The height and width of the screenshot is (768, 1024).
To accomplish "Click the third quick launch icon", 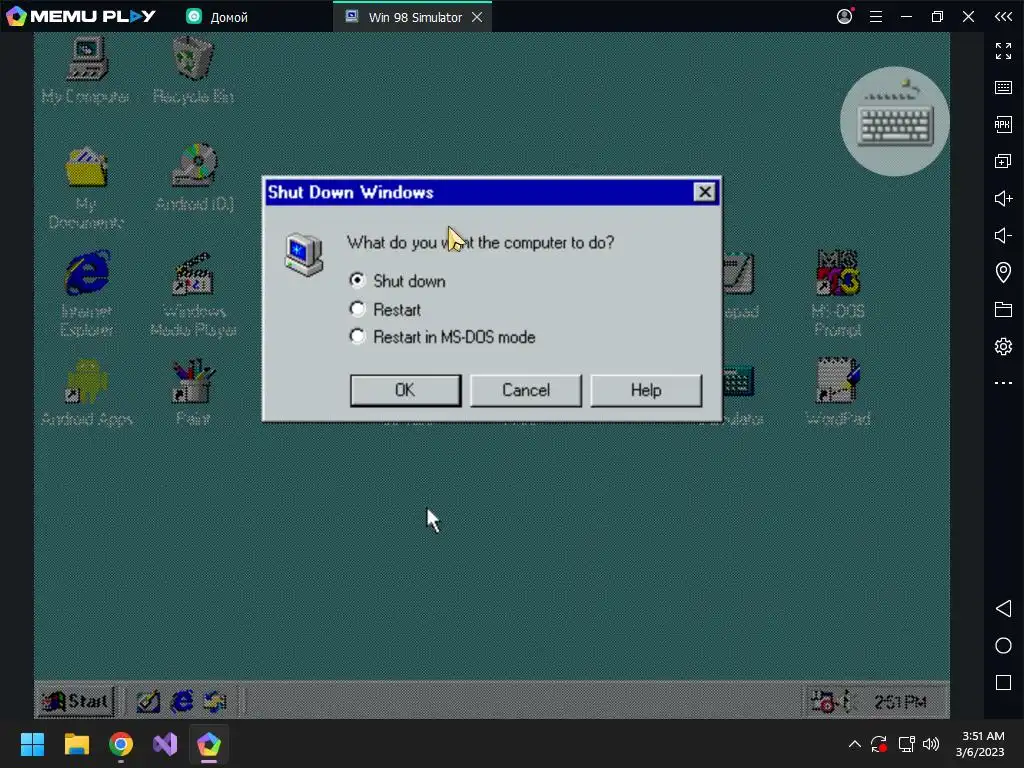I will point(215,702).
